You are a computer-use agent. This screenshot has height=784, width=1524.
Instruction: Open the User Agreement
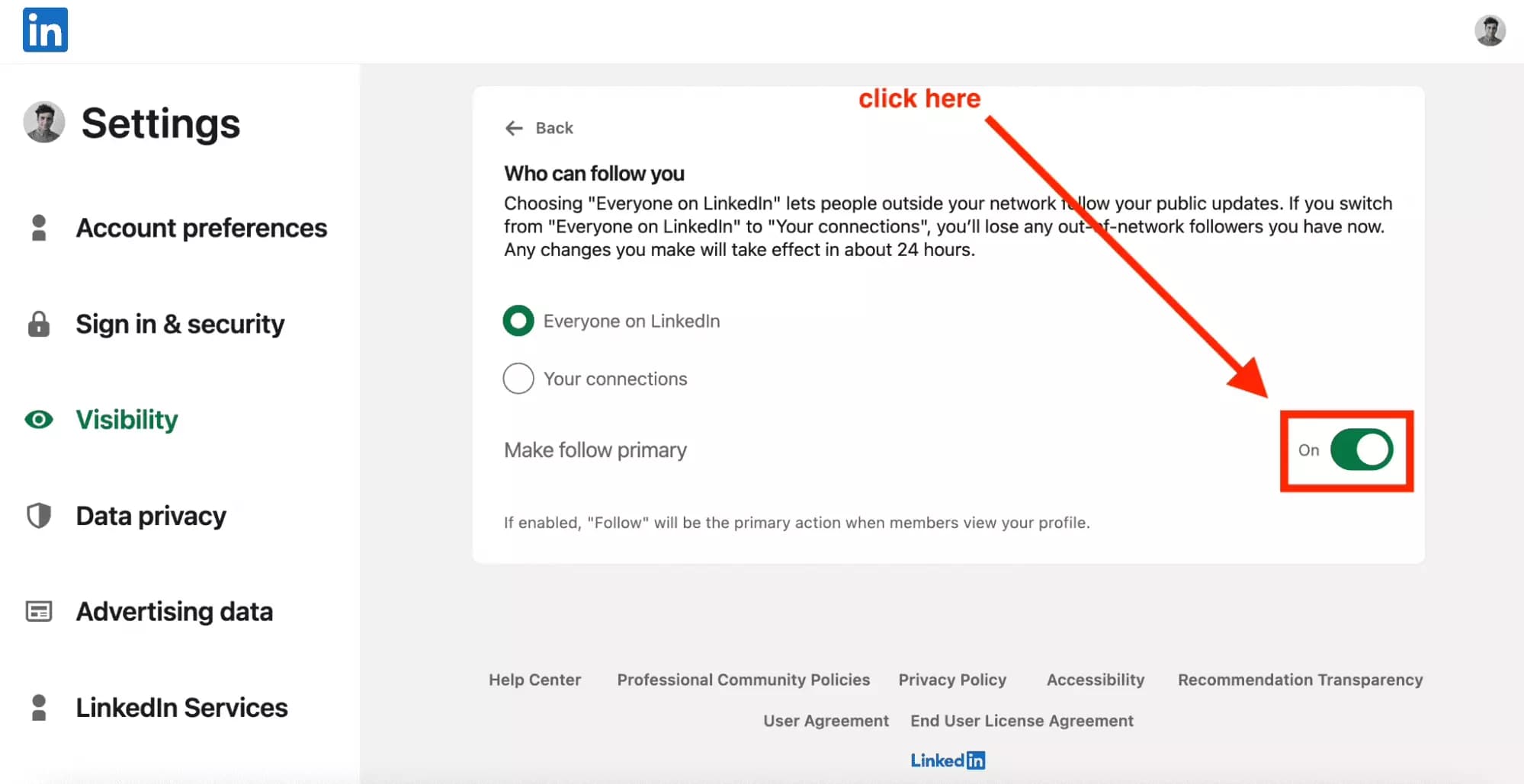click(826, 720)
